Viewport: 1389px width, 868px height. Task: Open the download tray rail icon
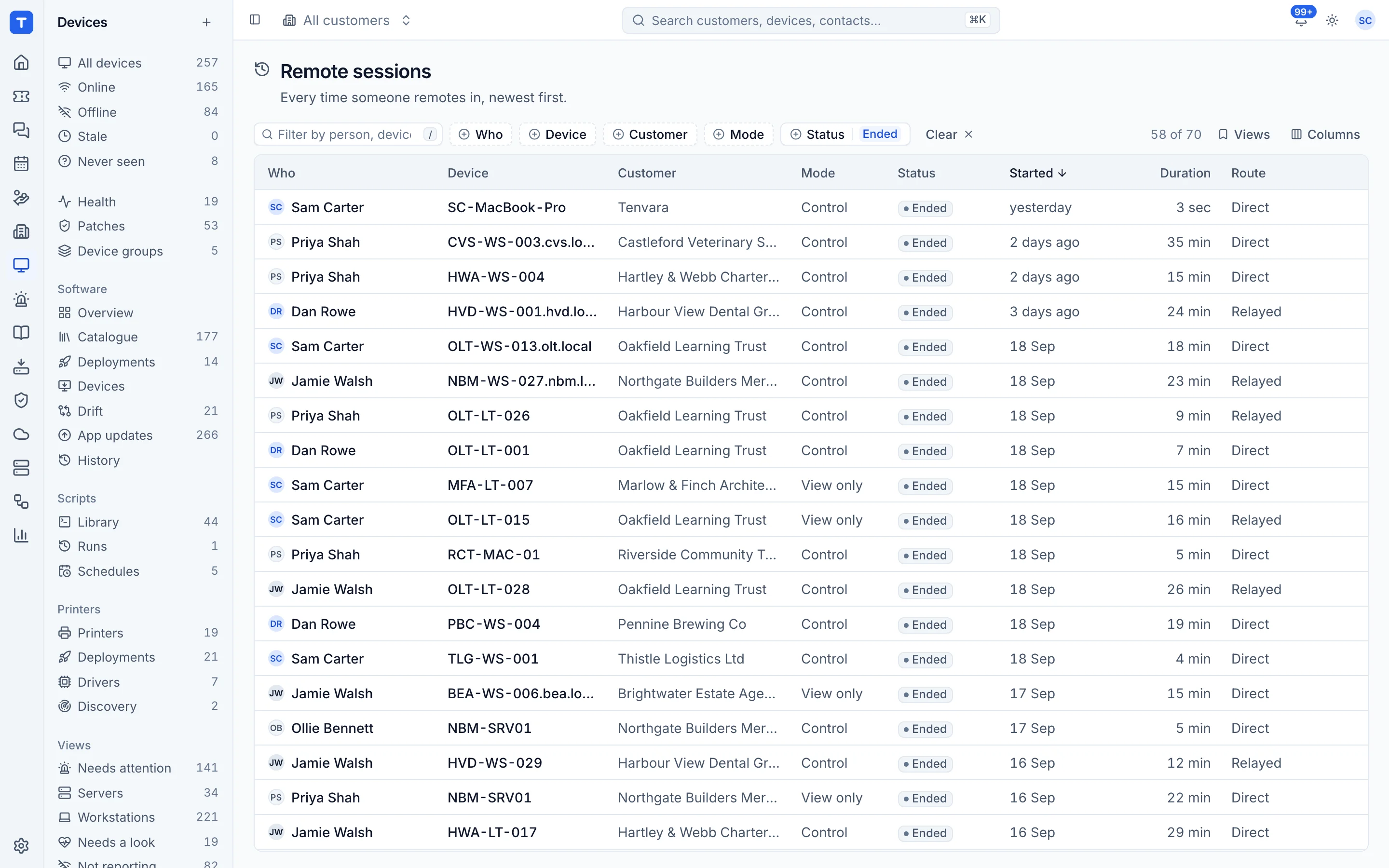point(21,366)
